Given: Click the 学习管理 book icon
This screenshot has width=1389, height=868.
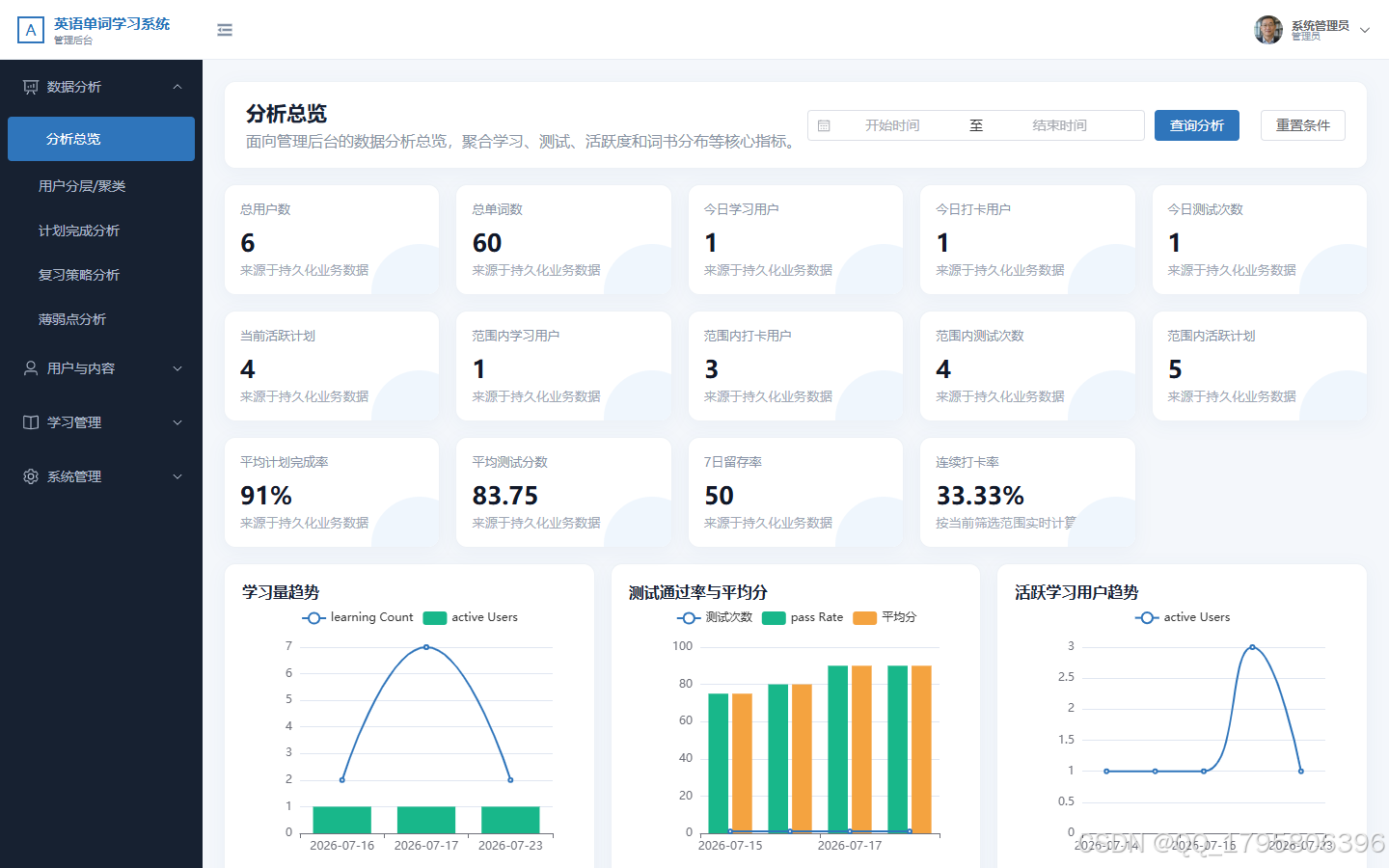Looking at the screenshot, I should [31, 422].
